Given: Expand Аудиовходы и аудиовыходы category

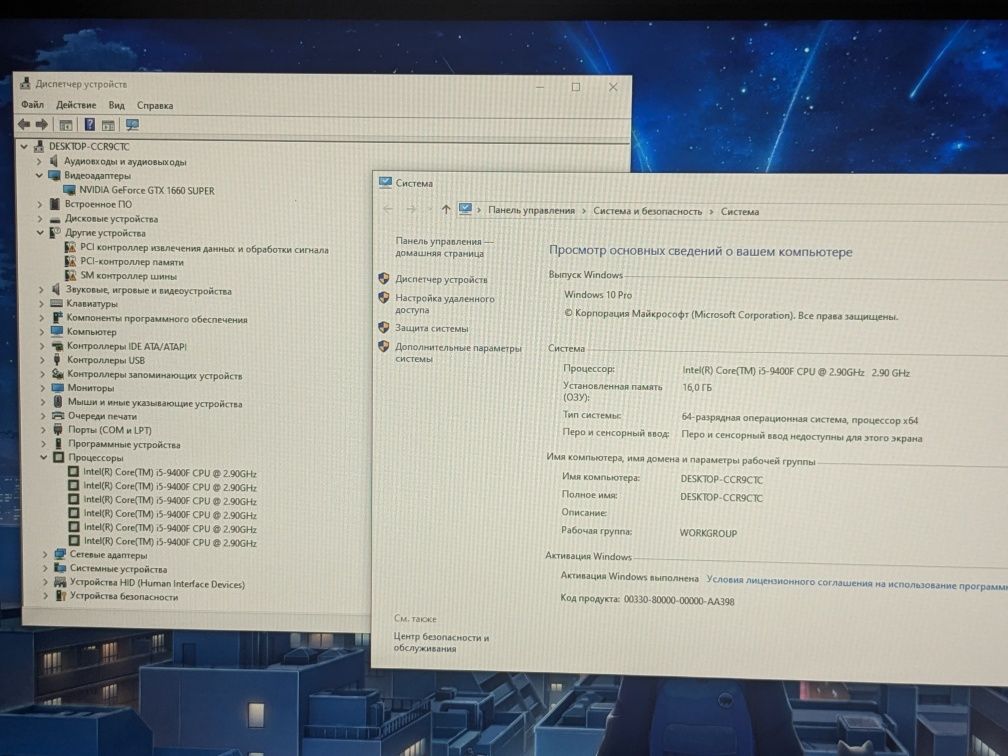Looking at the screenshot, I should pyautogui.click(x=39, y=161).
